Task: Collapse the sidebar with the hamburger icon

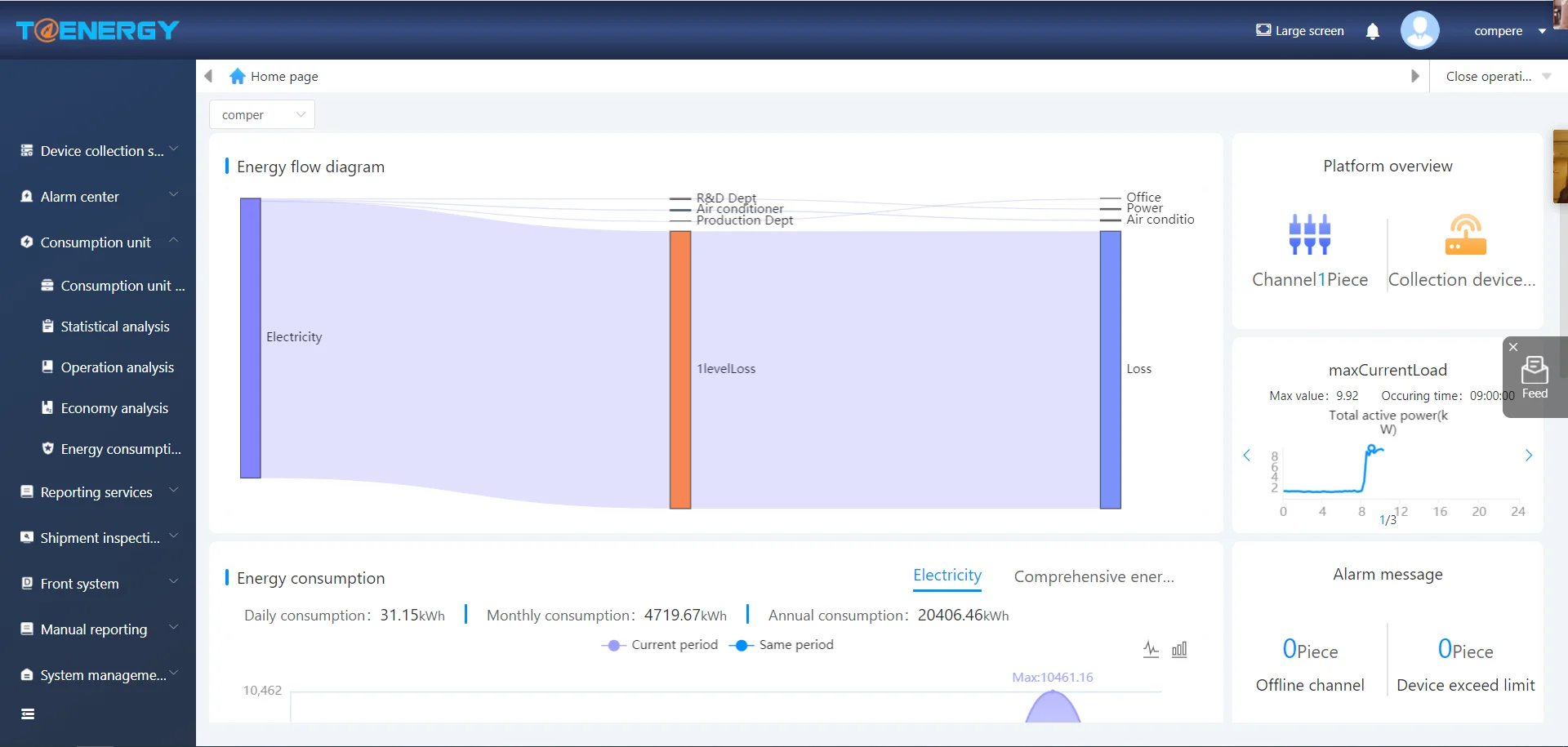Action: click(28, 714)
